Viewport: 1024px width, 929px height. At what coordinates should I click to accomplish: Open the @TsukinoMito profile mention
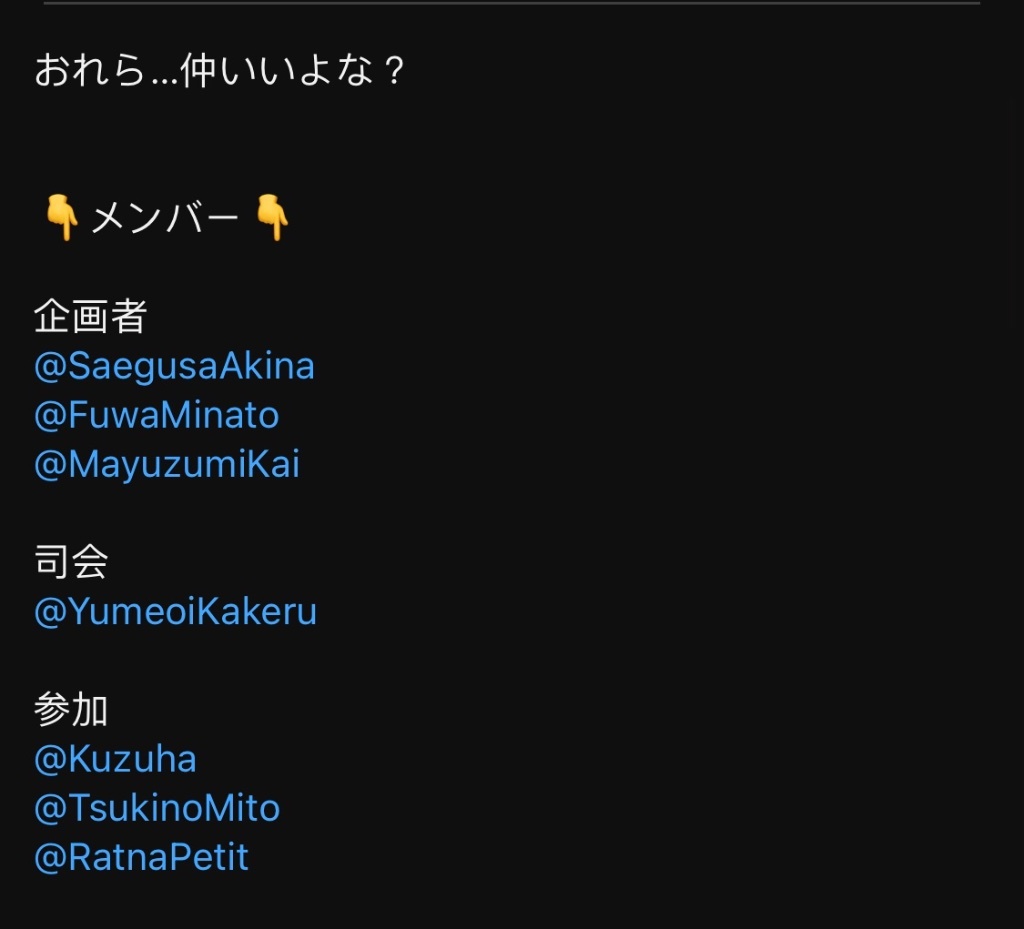pos(157,808)
